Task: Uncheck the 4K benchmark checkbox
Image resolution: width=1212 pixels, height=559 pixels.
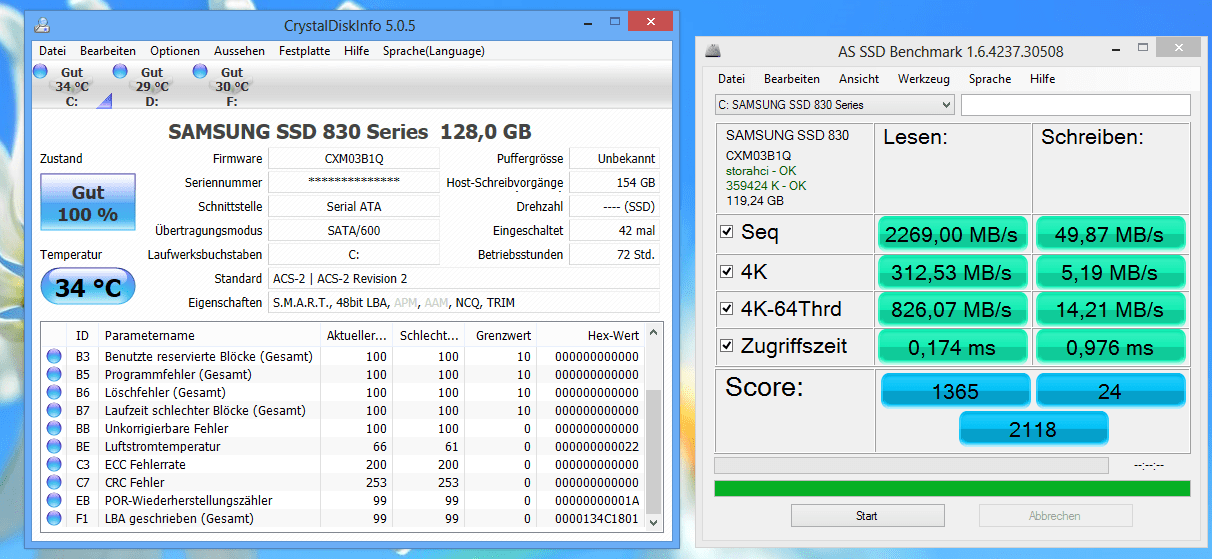Action: click(x=727, y=270)
